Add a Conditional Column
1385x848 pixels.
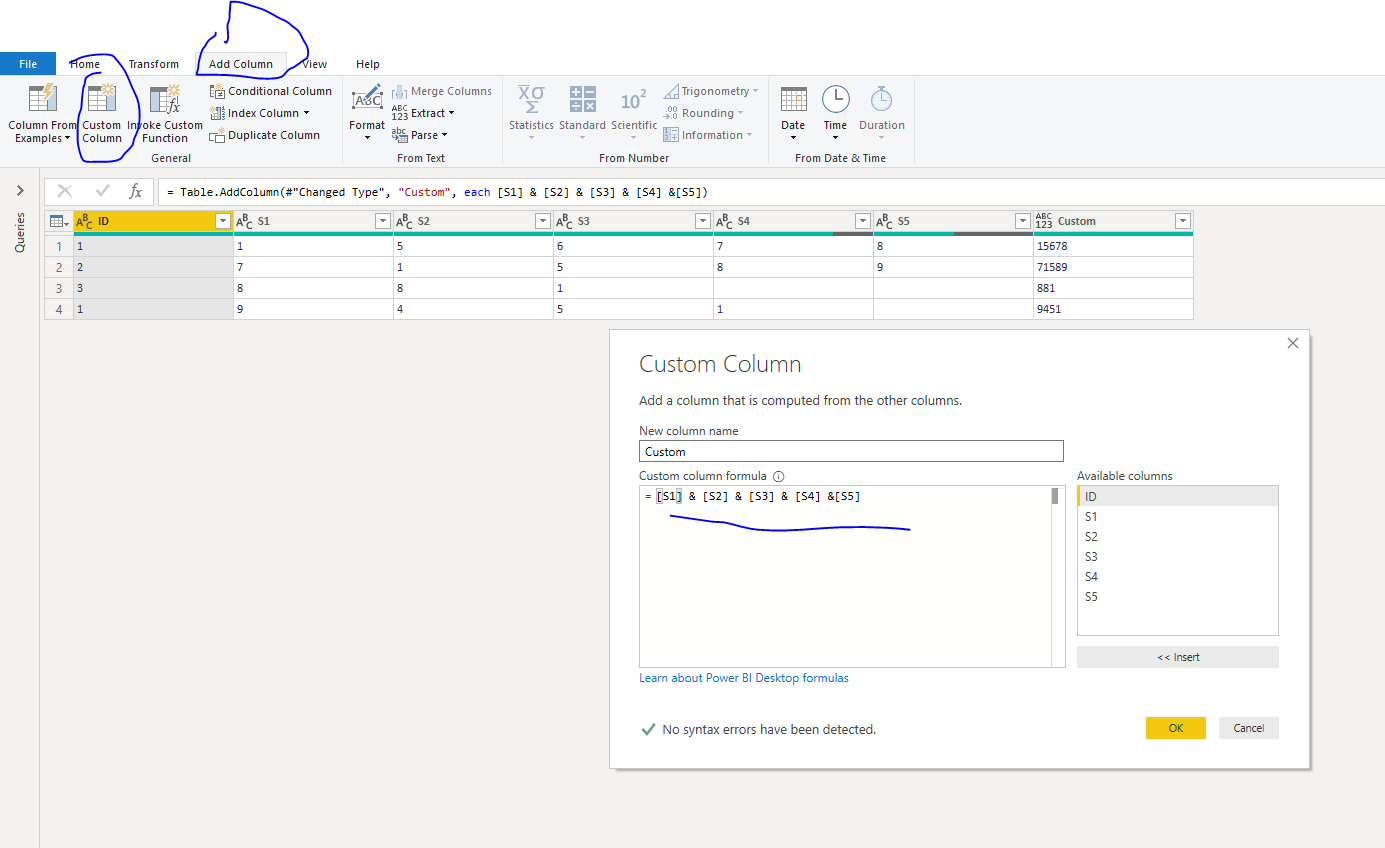click(271, 91)
